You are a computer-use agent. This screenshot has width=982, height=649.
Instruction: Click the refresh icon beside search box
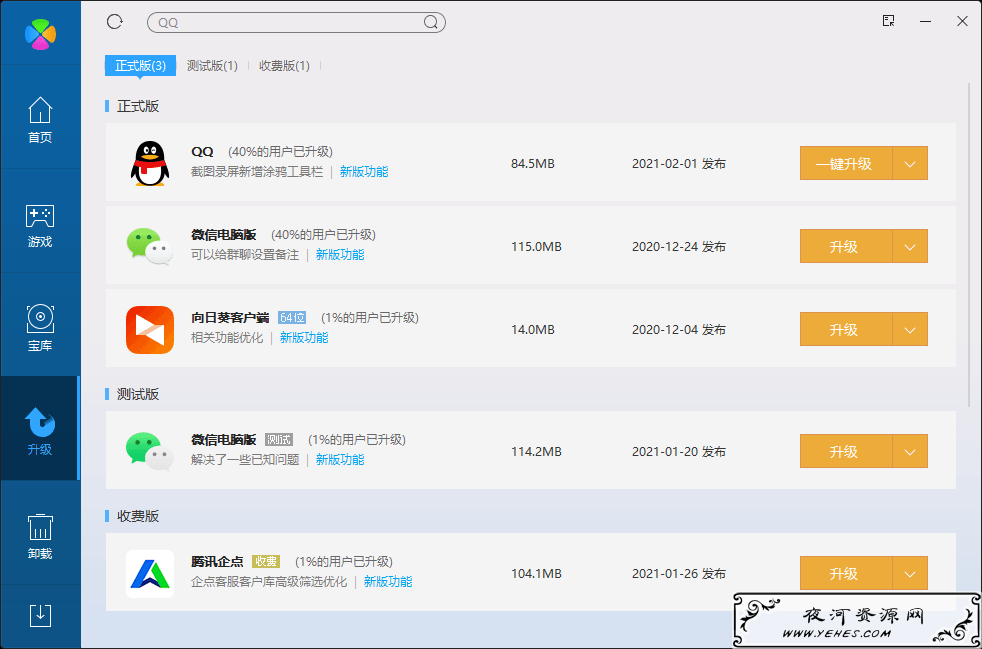click(115, 22)
